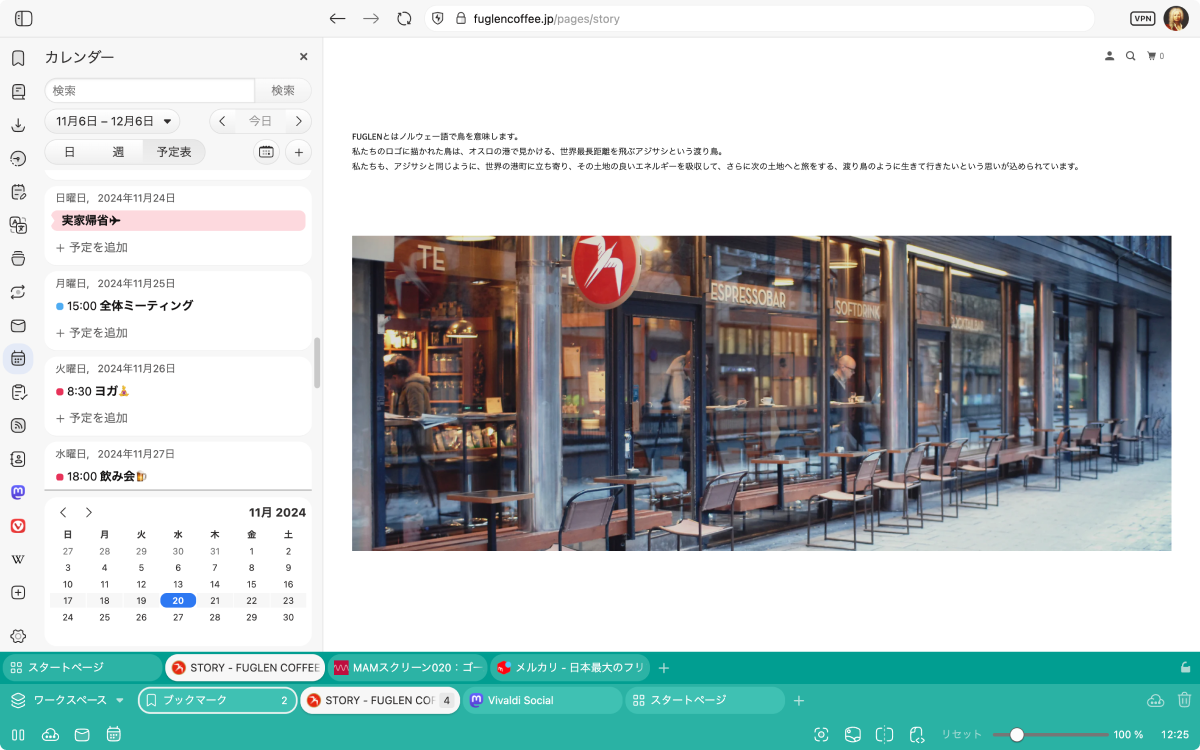This screenshot has height=750, width=1200.
Task: Go to next month in mini calendar
Action: (x=88, y=512)
